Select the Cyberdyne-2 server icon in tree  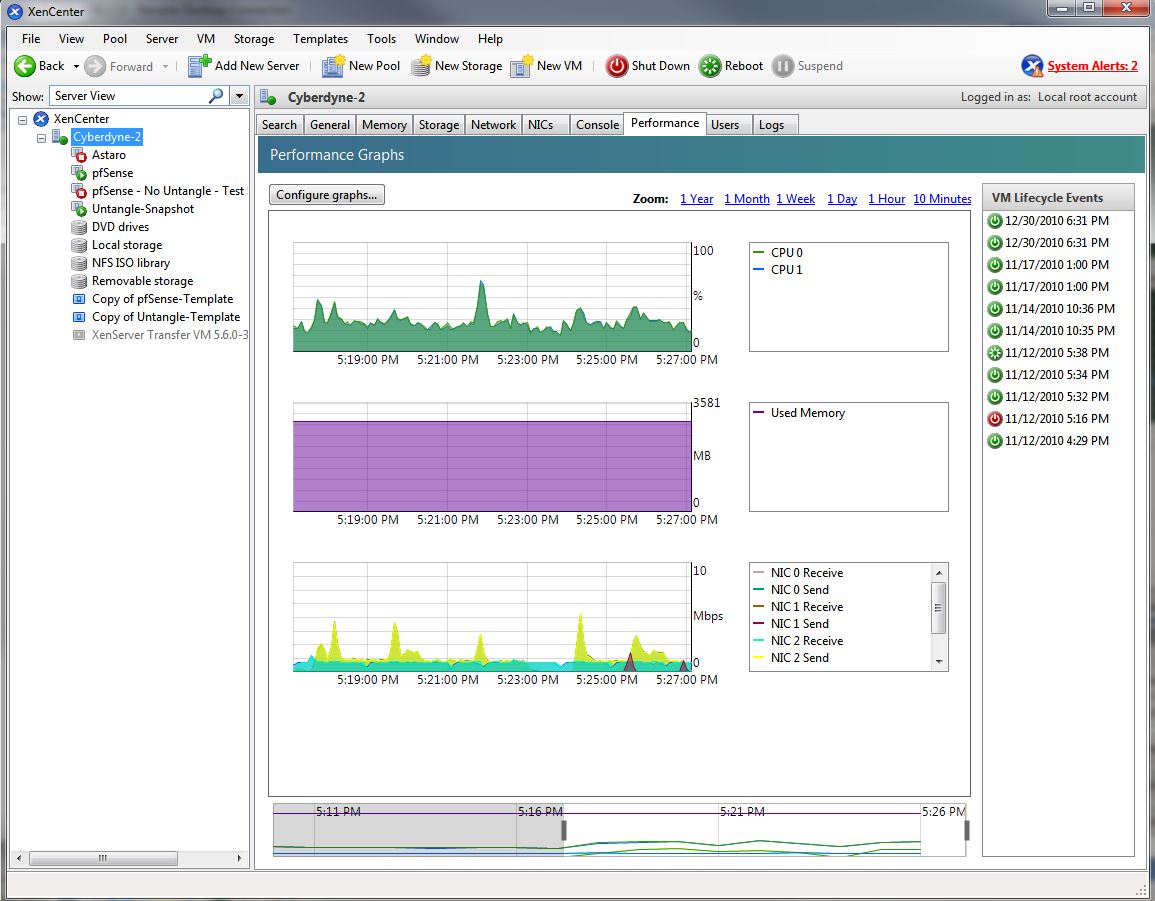60,137
